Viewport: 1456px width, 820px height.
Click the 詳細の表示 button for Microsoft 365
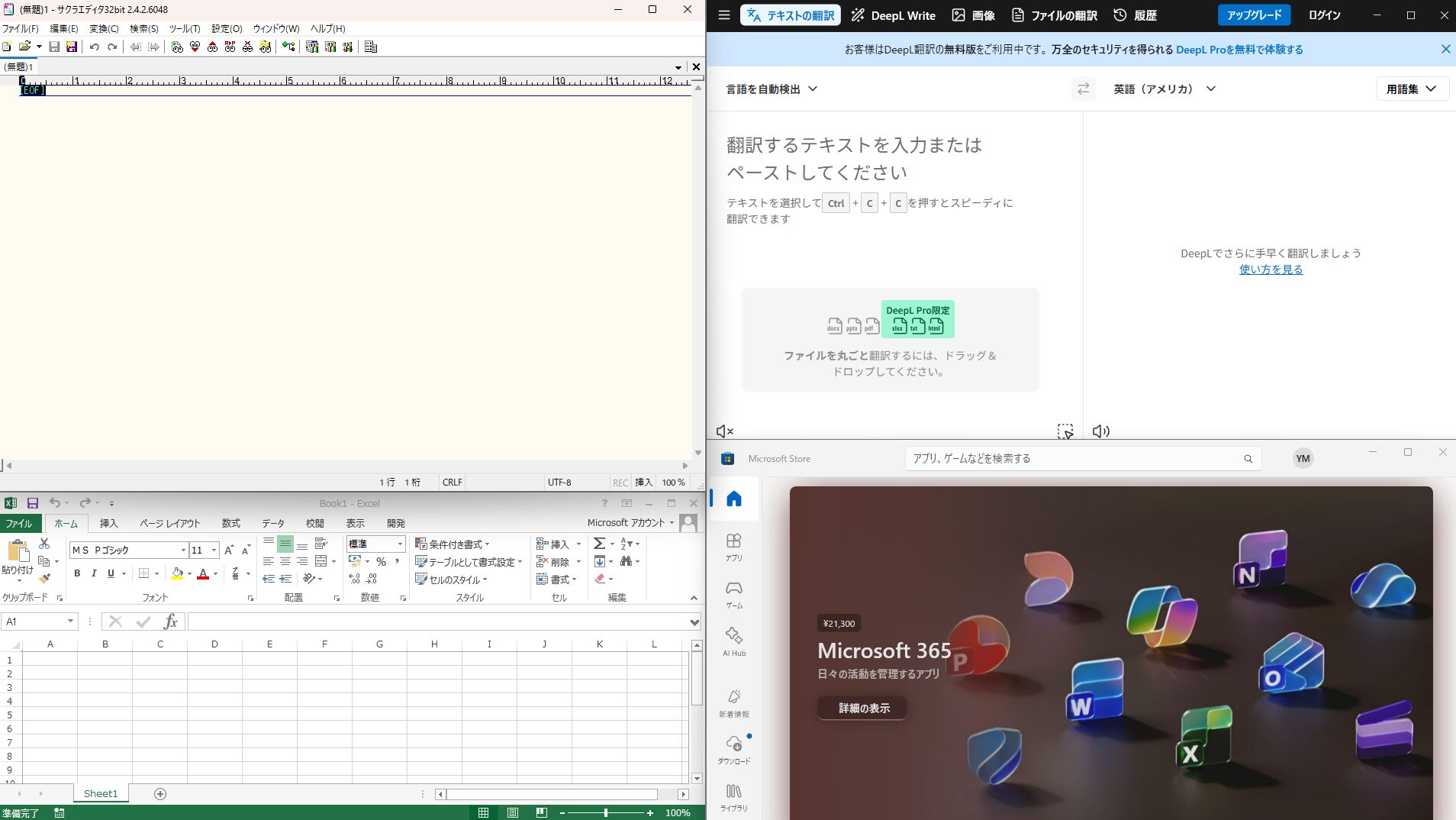click(863, 709)
